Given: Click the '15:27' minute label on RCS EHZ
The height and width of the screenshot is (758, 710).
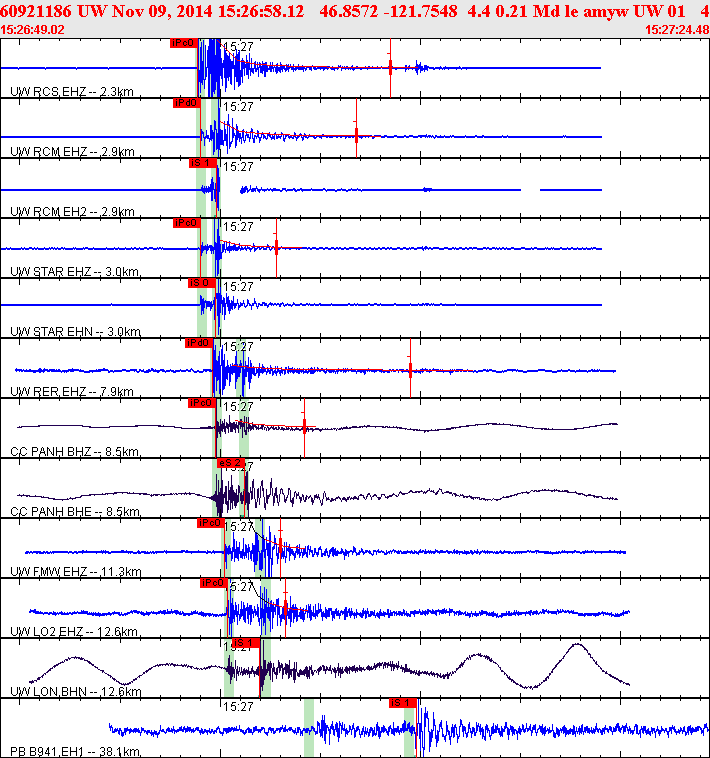Looking at the screenshot, I should [x=238, y=47].
